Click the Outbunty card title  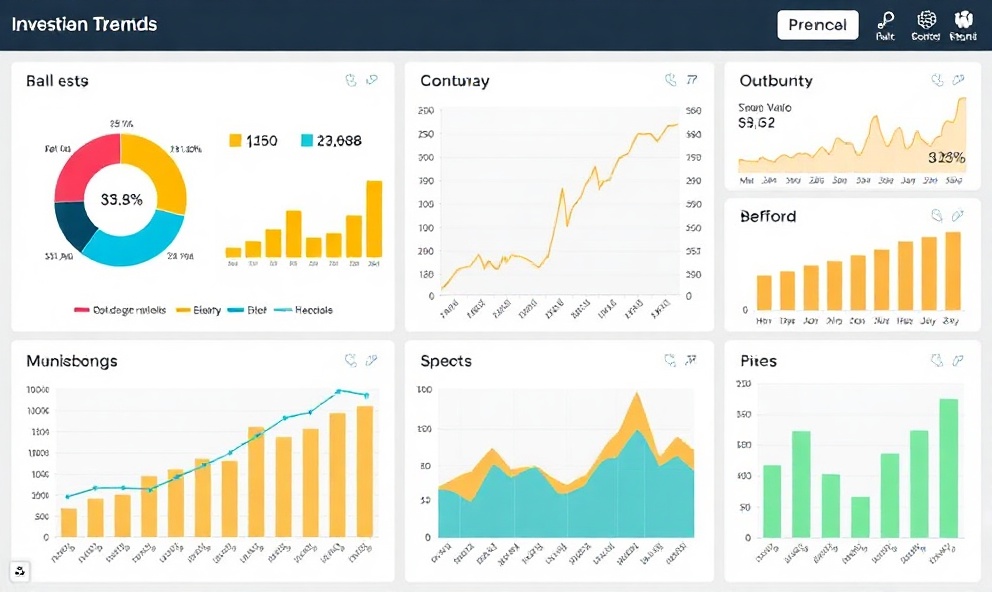tap(776, 81)
